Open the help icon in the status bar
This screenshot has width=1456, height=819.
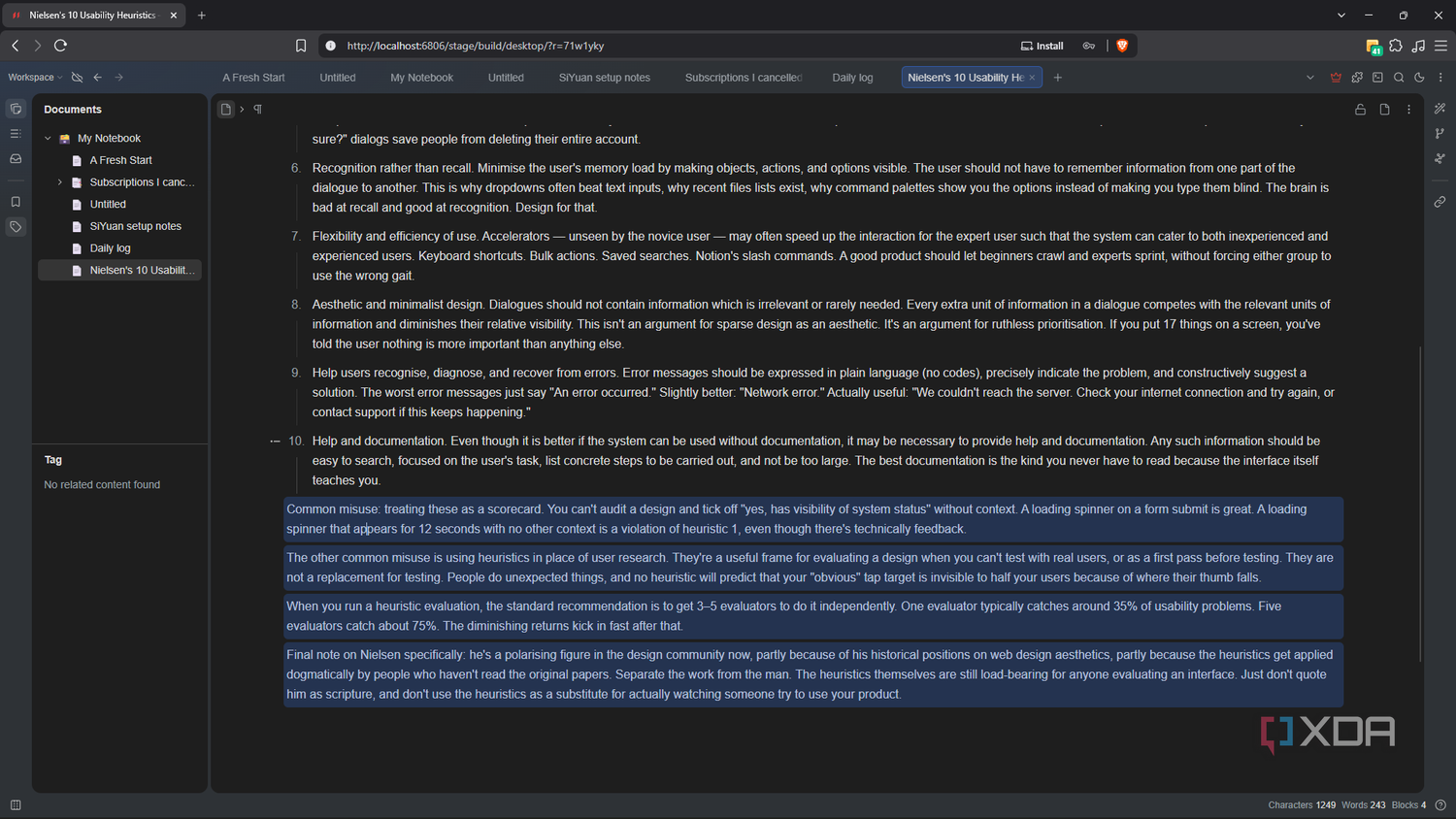[x=1440, y=805]
